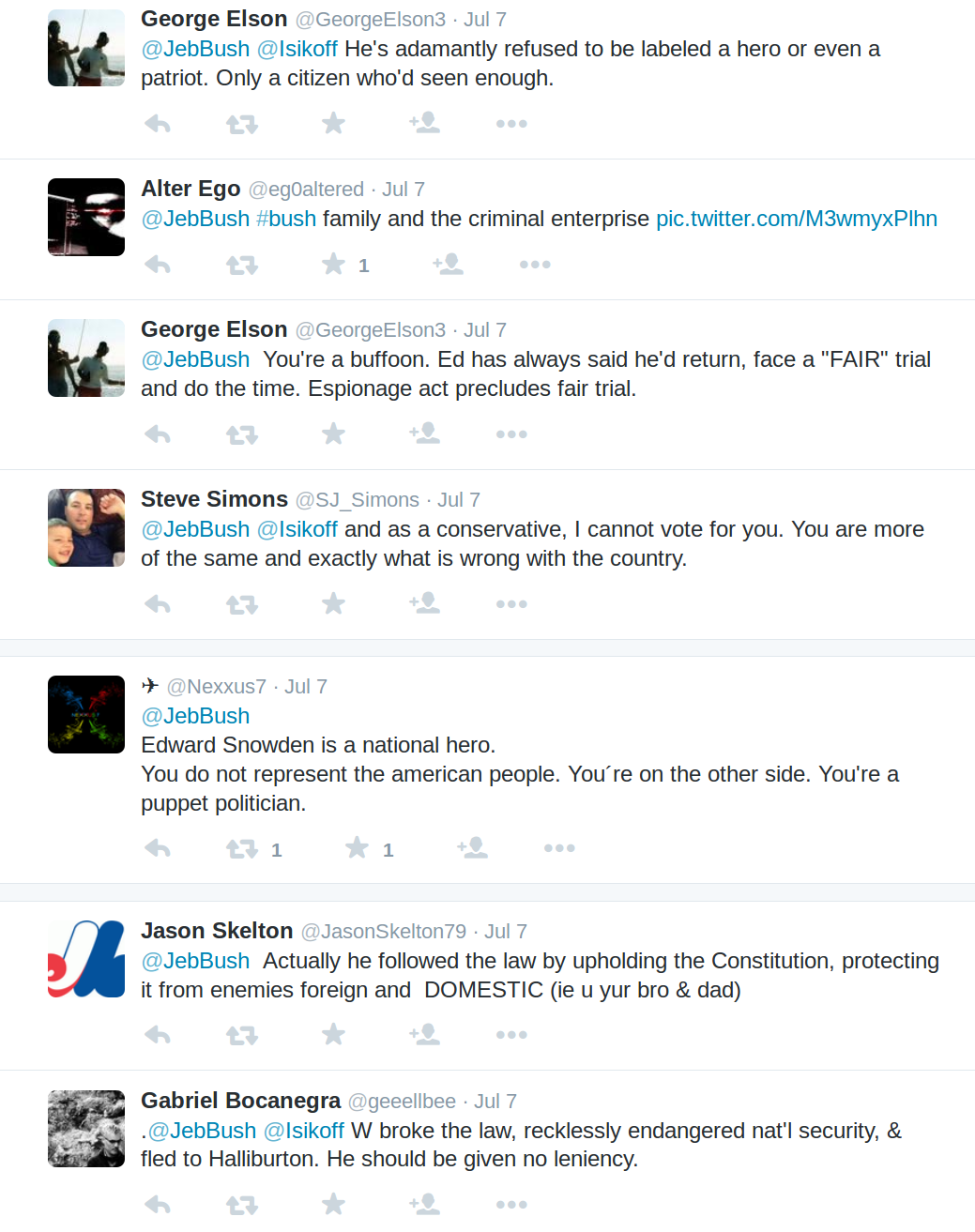This screenshot has width=975, height=1232.
Task: Follow George Elson from 'buffoon' tweet
Action: pyautogui.click(x=424, y=433)
